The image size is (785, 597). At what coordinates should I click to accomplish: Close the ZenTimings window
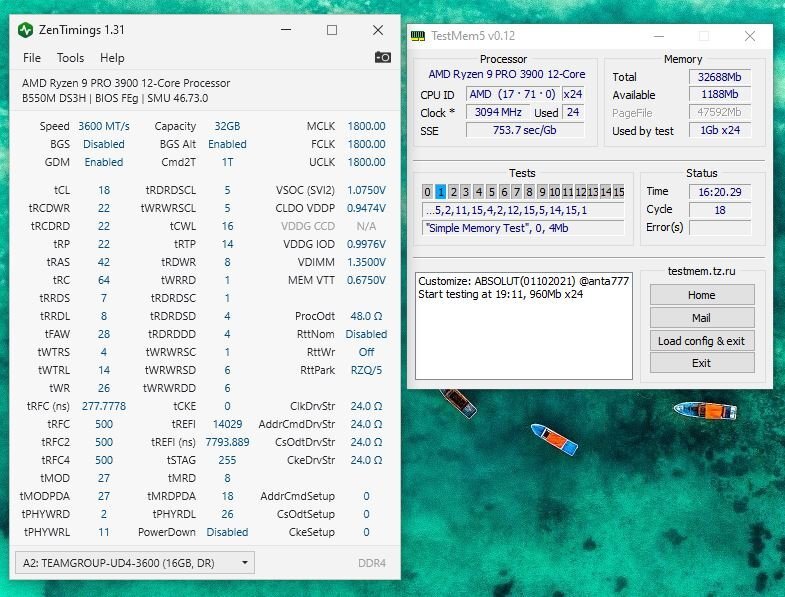[x=378, y=30]
